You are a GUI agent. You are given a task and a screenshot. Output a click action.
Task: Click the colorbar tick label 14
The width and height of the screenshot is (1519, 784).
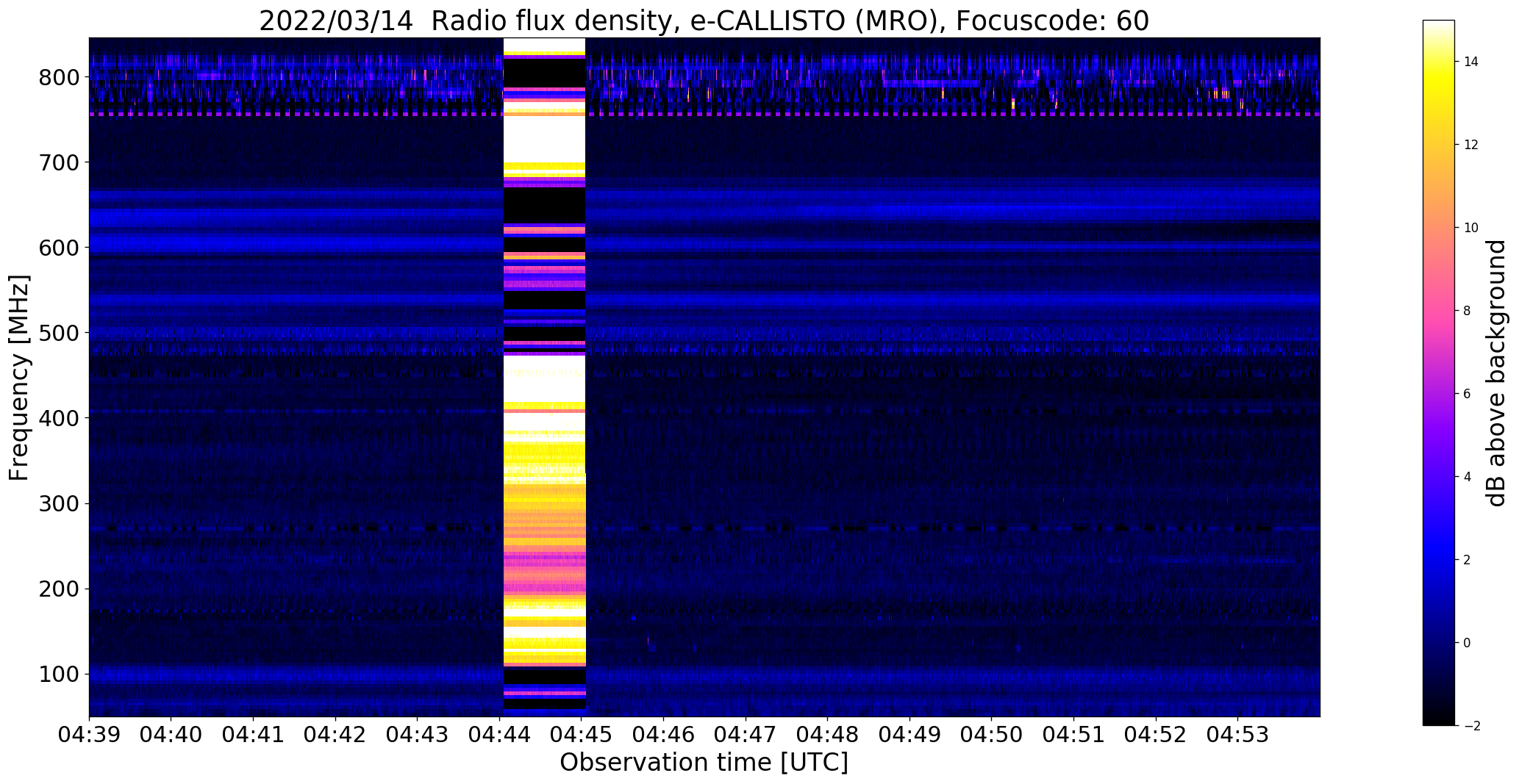click(x=1471, y=62)
